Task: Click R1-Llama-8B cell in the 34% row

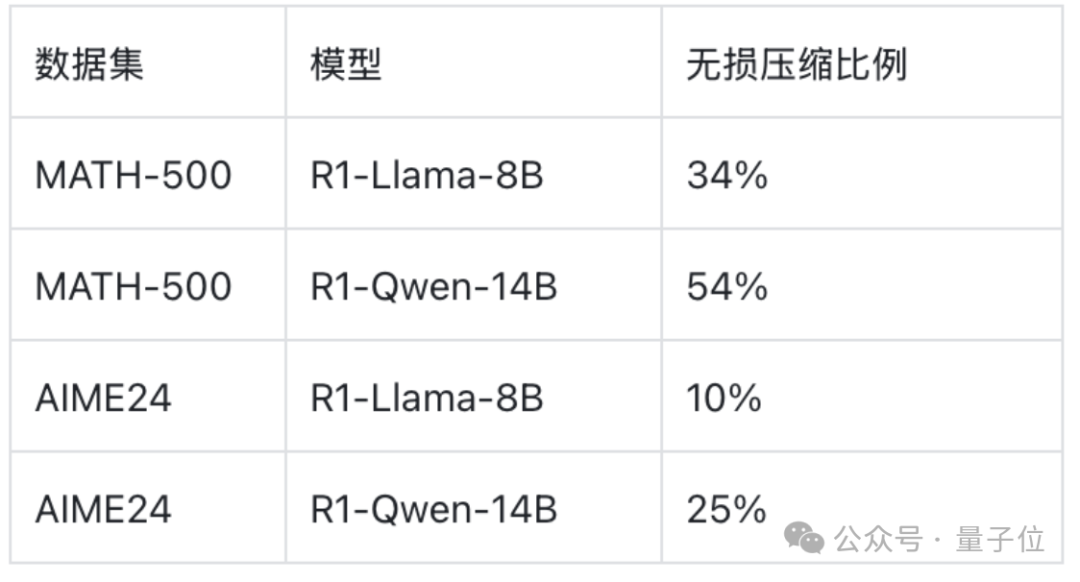Action: (427, 176)
